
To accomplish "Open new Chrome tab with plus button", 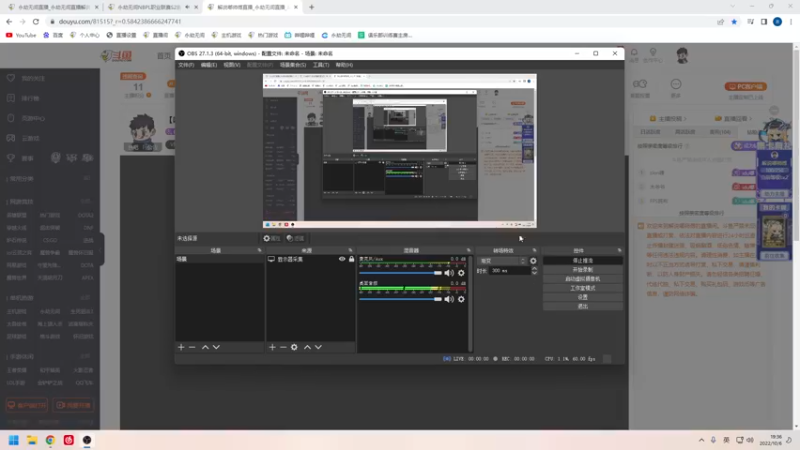I will (311, 7).
